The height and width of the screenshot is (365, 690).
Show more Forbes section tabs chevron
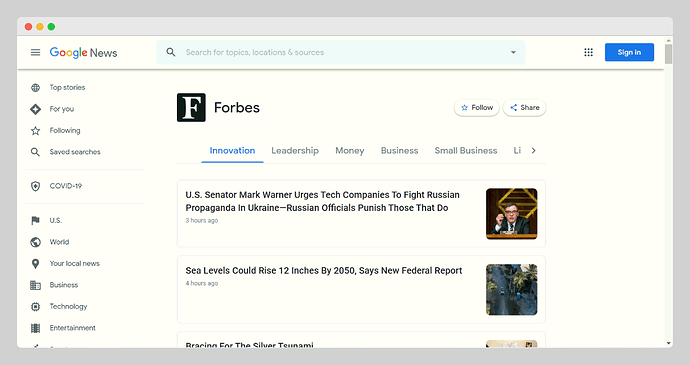tap(533, 151)
